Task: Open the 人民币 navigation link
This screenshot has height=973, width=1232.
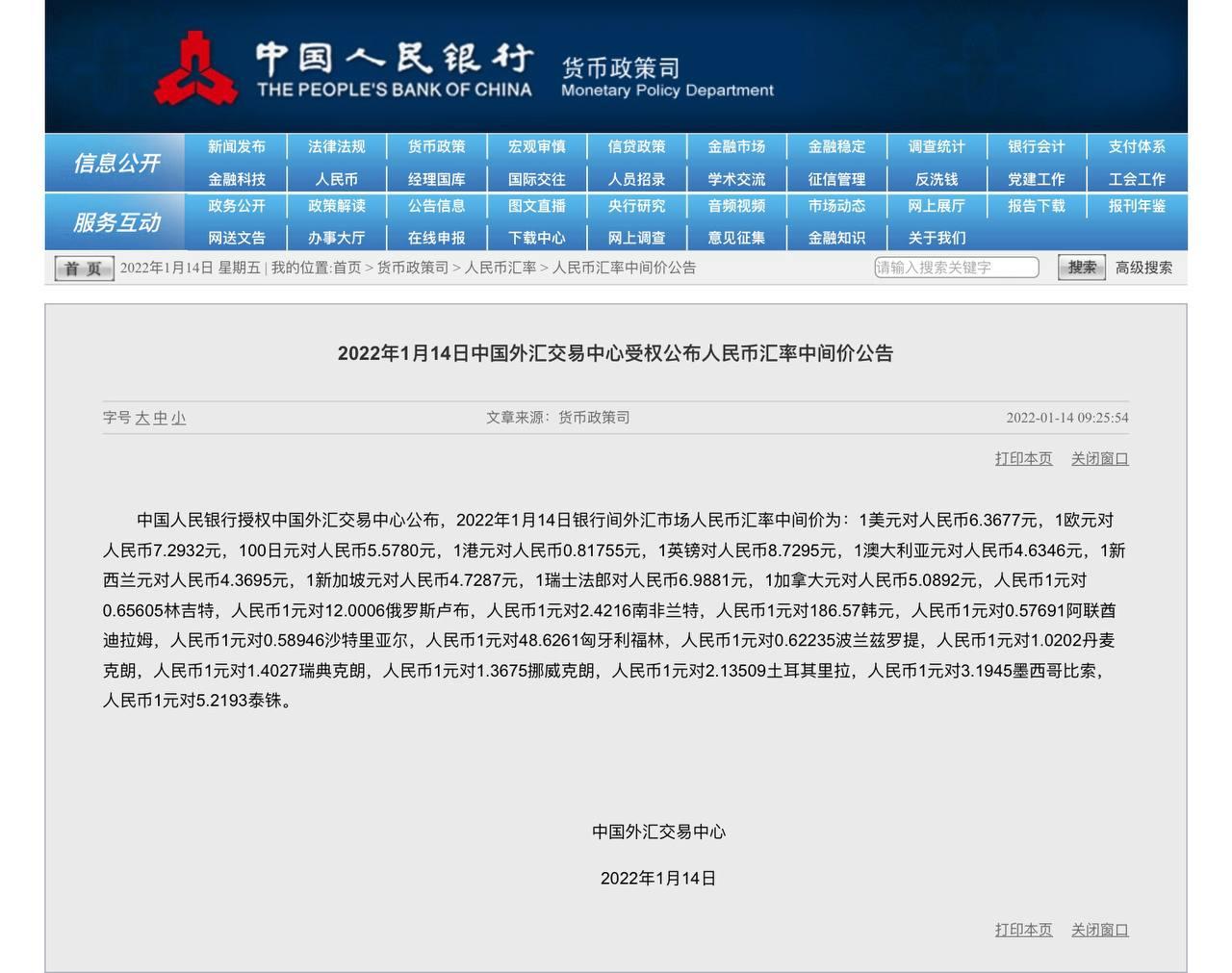Action: 337,179
